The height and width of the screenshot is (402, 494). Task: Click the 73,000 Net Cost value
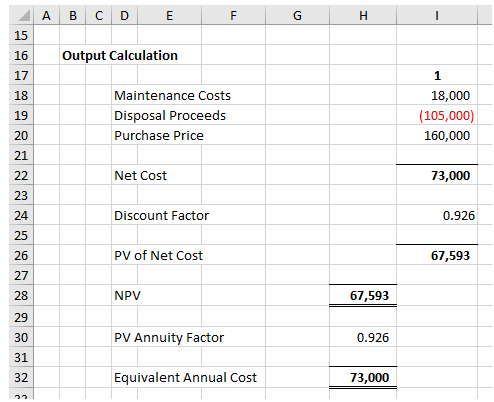[450, 175]
